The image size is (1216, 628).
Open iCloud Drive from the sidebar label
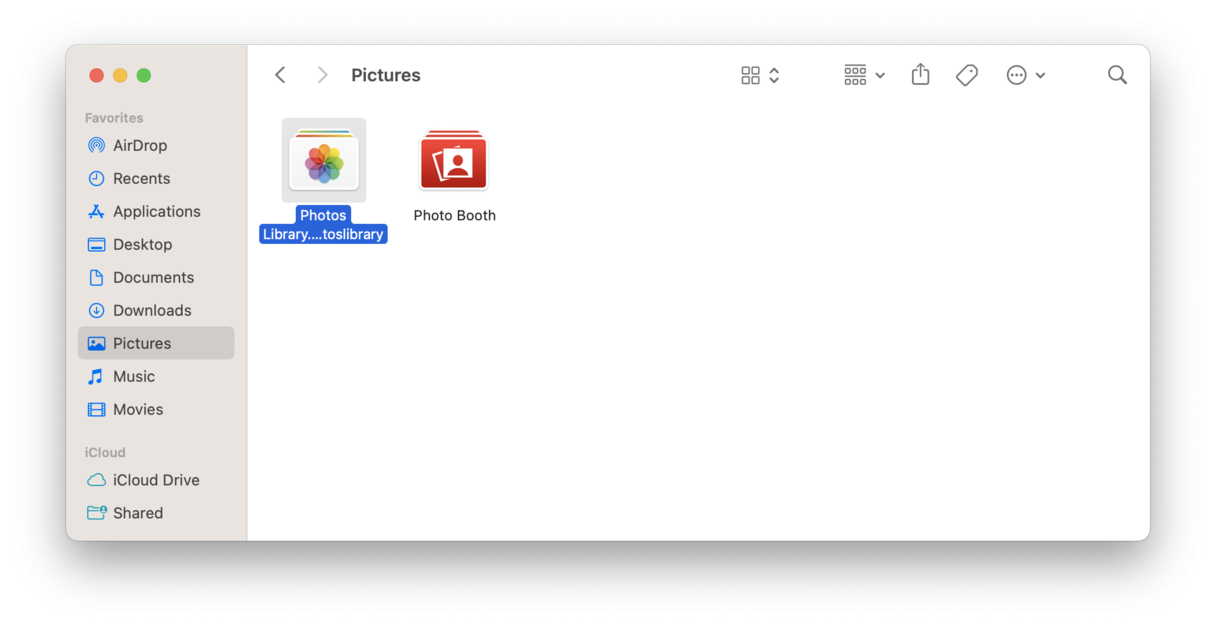[x=156, y=480]
